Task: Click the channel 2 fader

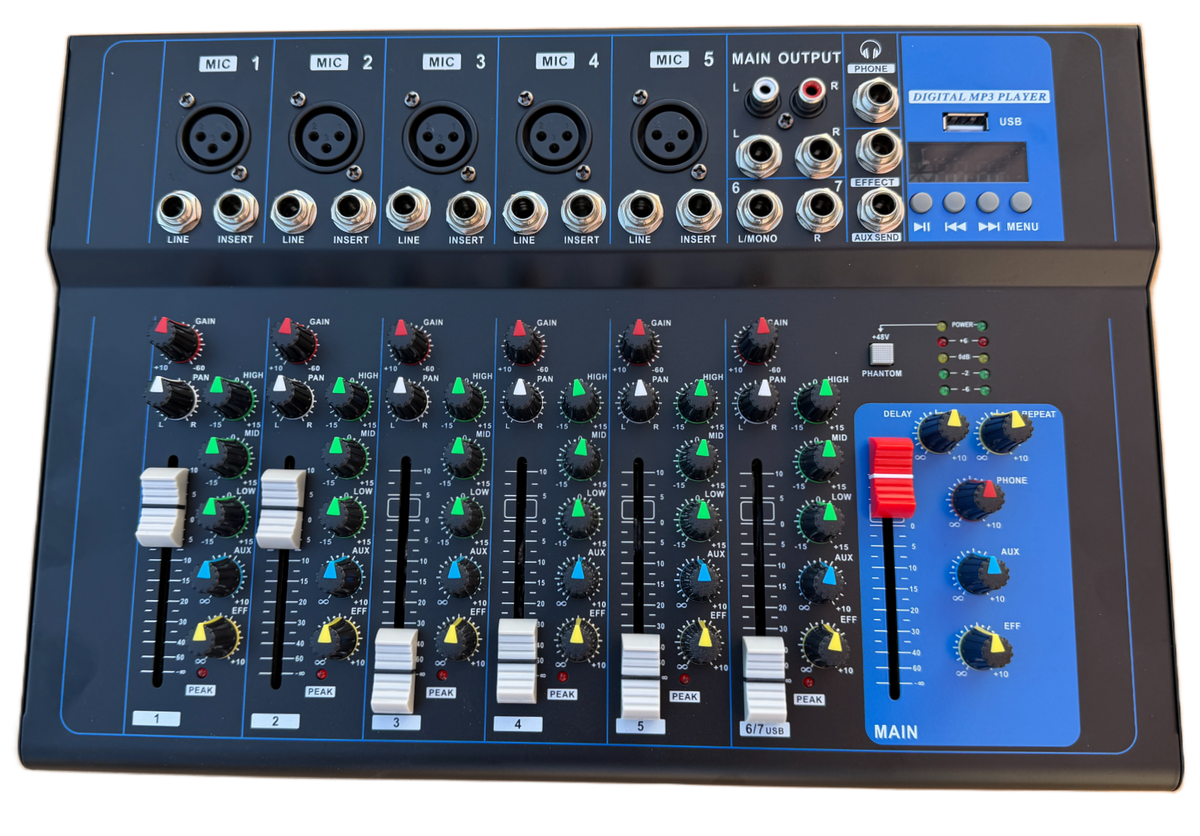Action: coord(280,508)
